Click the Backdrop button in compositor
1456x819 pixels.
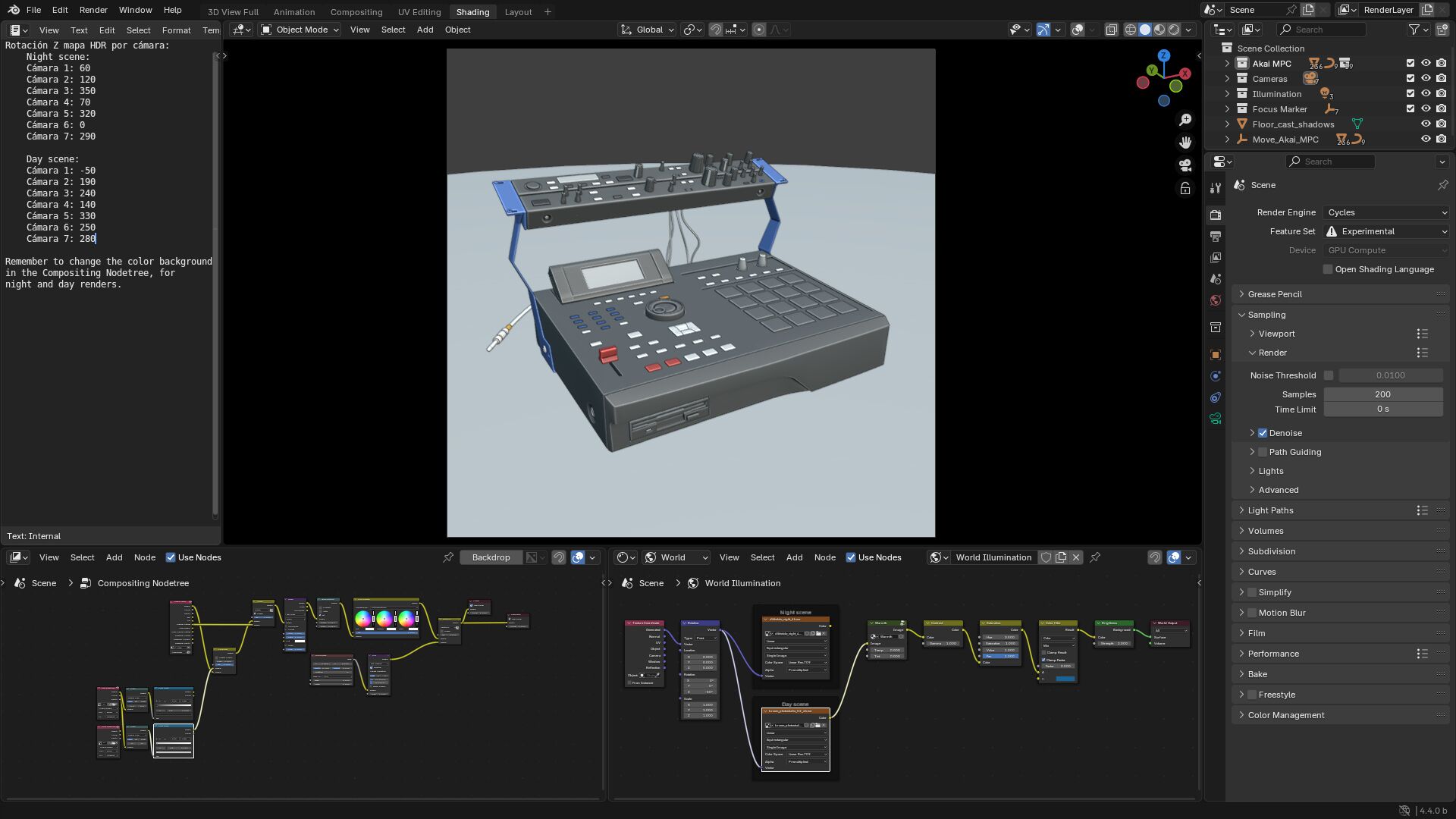(491, 557)
